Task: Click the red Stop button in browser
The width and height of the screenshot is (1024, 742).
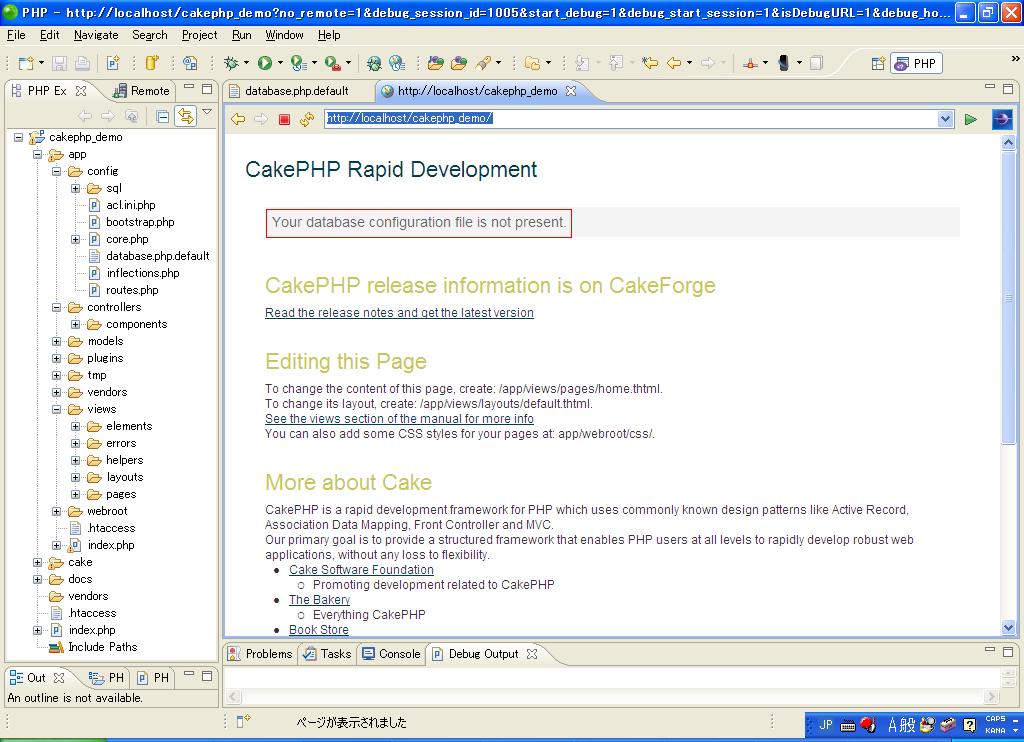Action: (284, 119)
